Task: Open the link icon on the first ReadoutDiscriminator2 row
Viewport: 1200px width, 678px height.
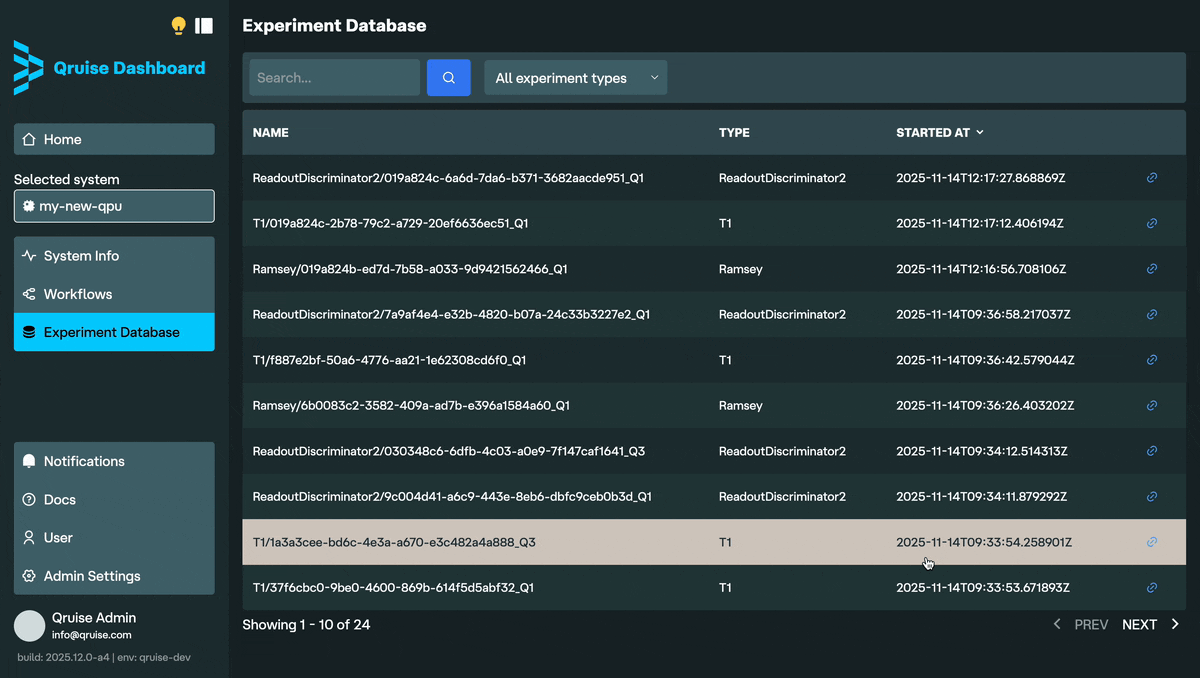Action: coord(1151,177)
